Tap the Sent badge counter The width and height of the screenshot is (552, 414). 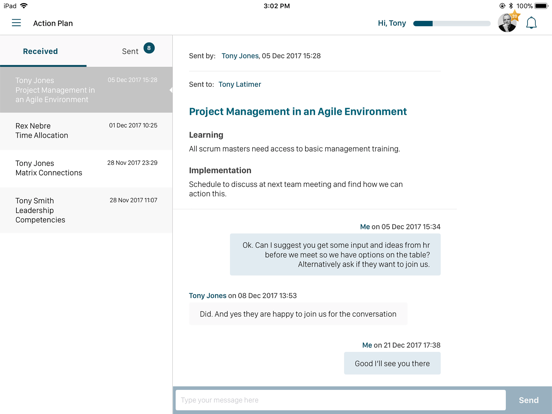click(x=149, y=48)
